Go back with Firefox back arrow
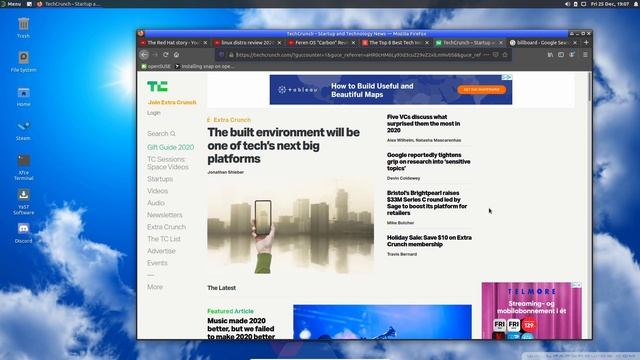640x360 pixels. click(144, 55)
